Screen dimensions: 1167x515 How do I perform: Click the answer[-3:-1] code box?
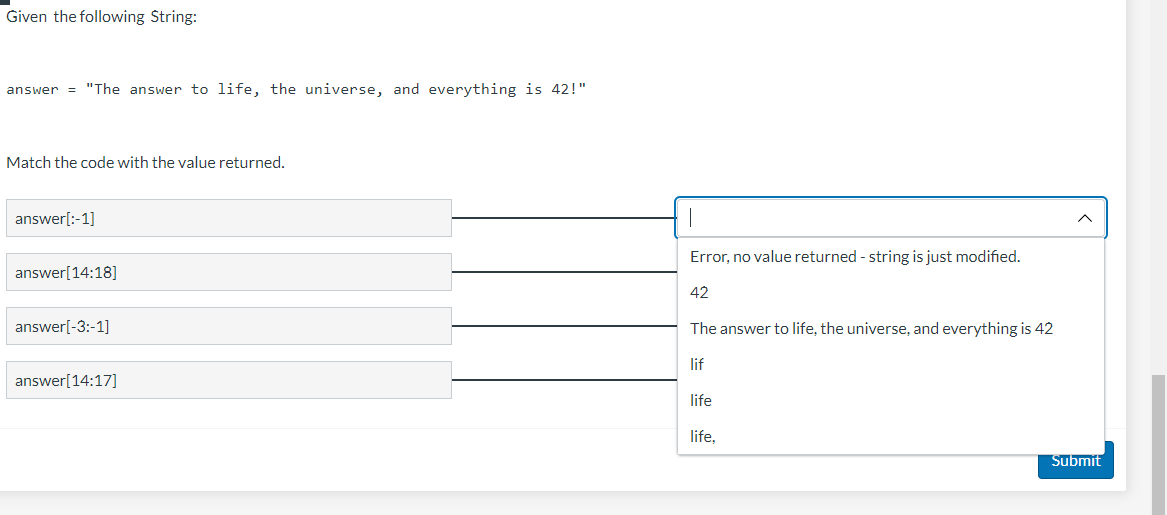pyautogui.click(x=228, y=326)
